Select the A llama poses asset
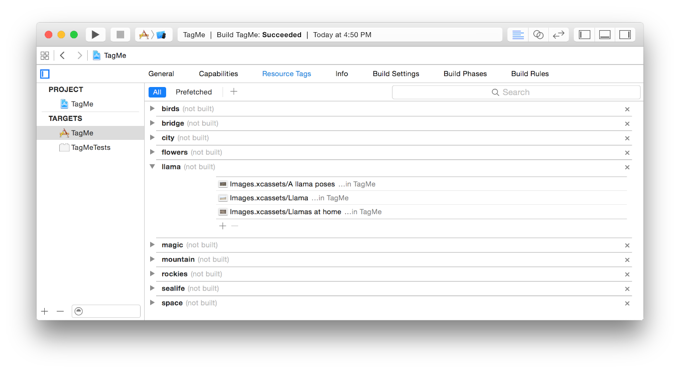The image size is (680, 373). (x=422, y=184)
